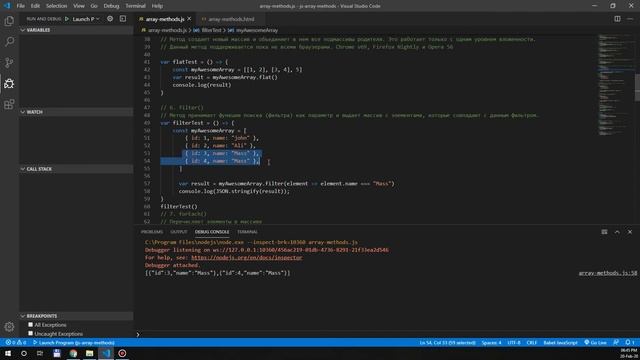Open the nodejs.org inspector docs link
The width and height of the screenshot is (640, 360).
point(247,258)
